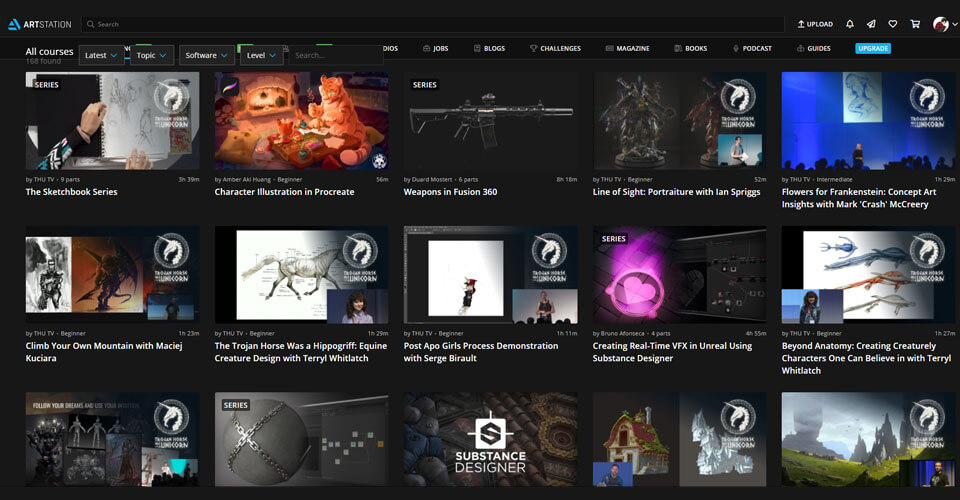
Task: Click the Jobs briefcase icon
Action: coord(427,48)
